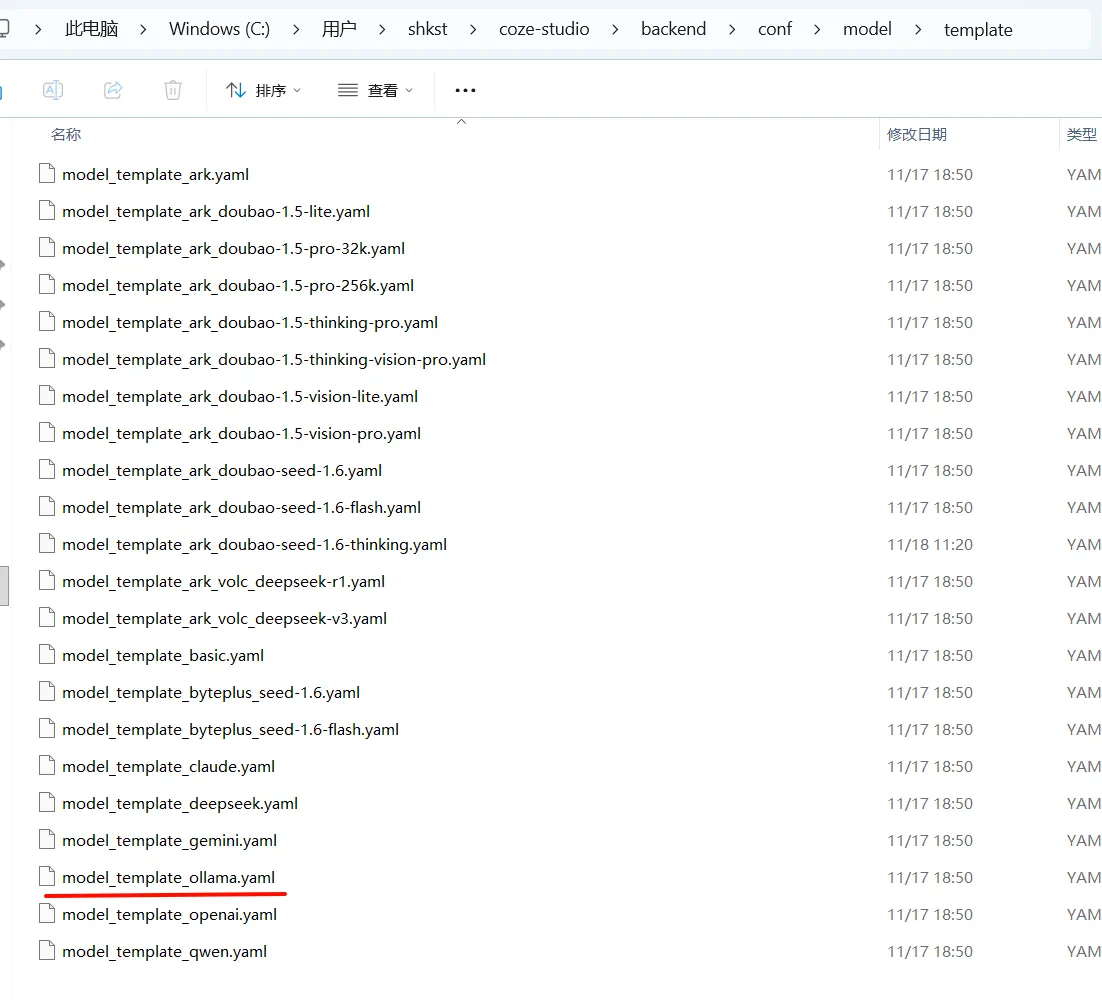Click file icon of model_template_deepseek.yaml

point(47,803)
